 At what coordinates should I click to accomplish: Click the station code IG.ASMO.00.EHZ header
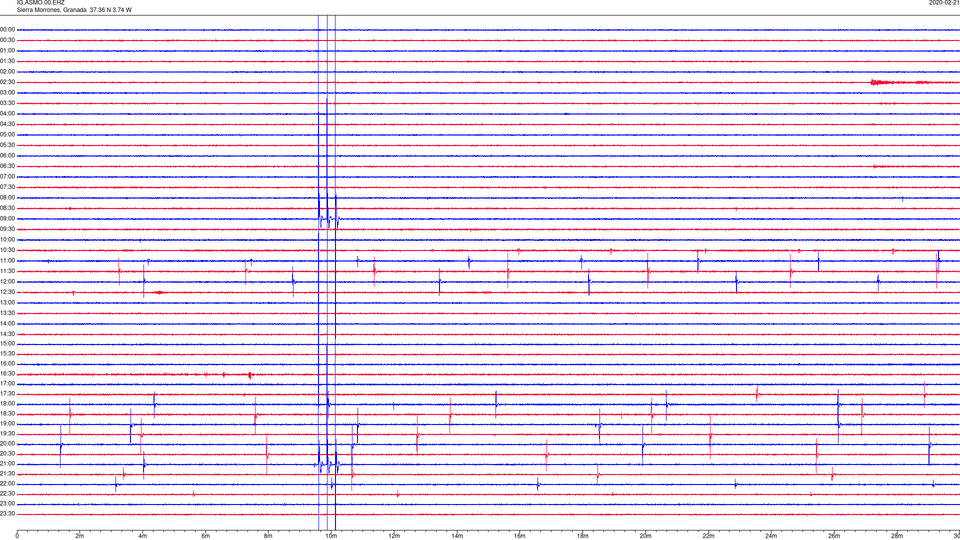point(40,3)
